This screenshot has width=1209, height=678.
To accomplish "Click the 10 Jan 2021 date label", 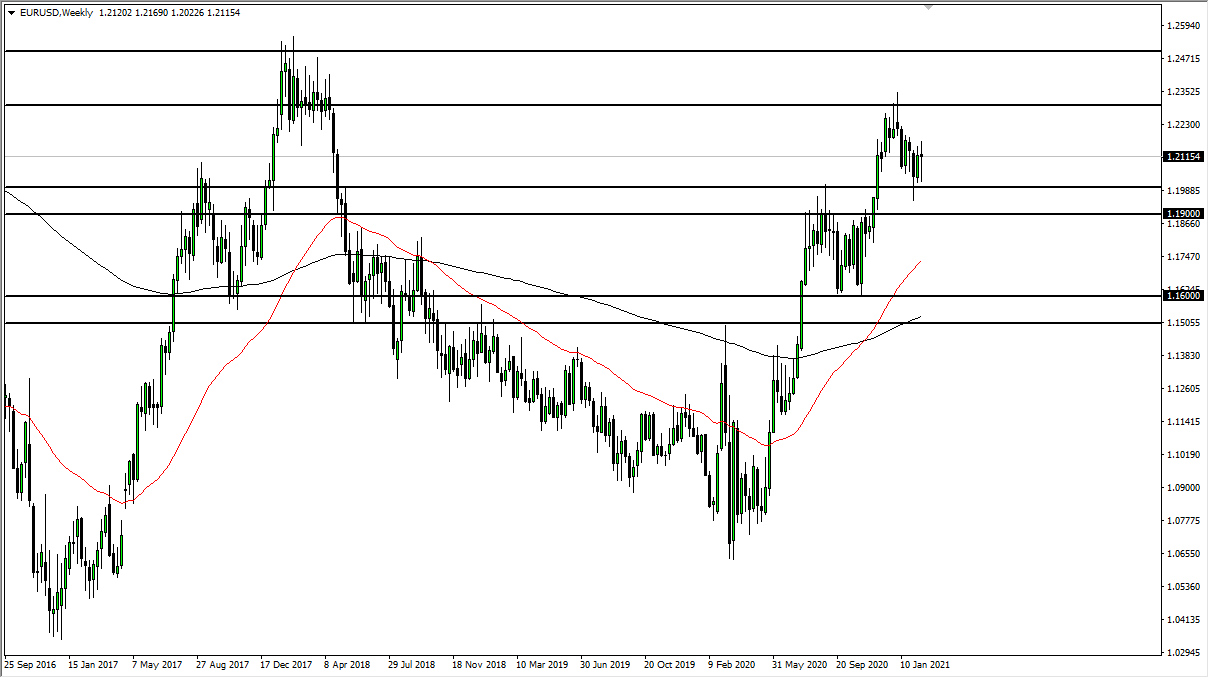I will coord(925,663).
